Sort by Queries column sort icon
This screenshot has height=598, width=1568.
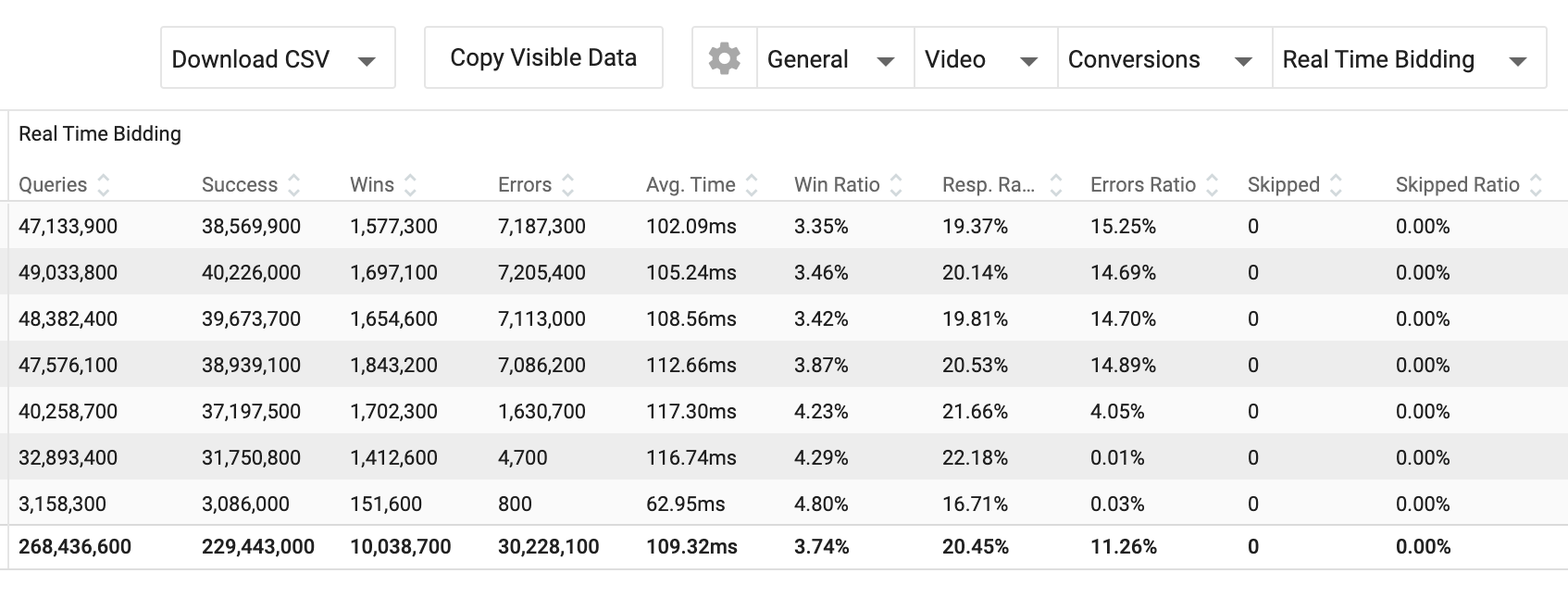104,185
